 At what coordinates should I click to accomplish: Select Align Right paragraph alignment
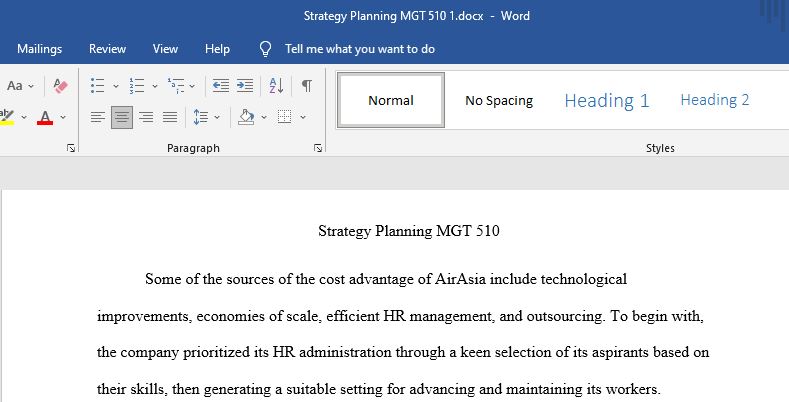[x=146, y=117]
